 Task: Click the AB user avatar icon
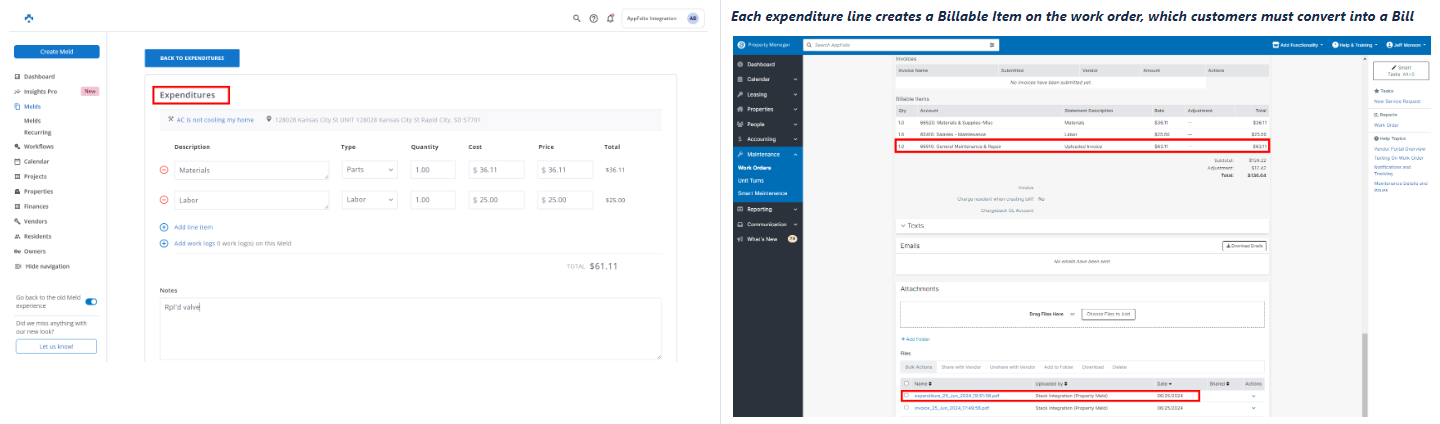pyautogui.click(x=693, y=18)
